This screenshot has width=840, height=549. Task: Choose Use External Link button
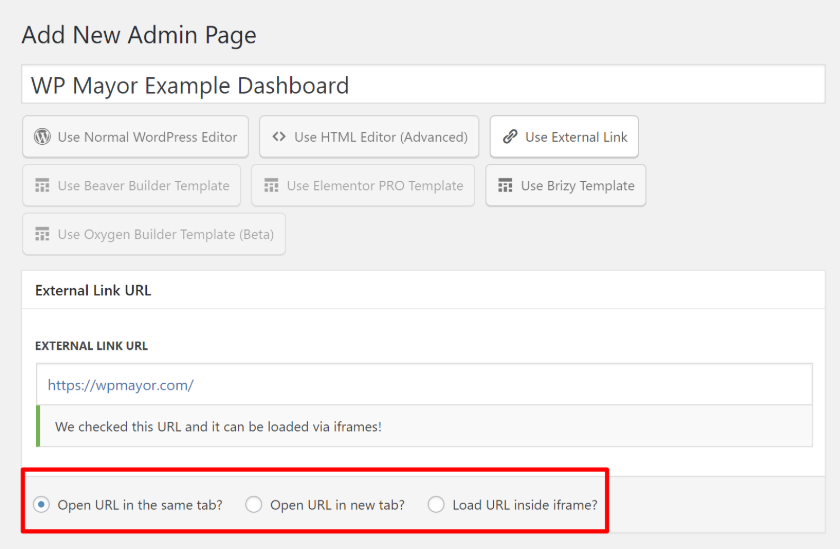pos(564,137)
